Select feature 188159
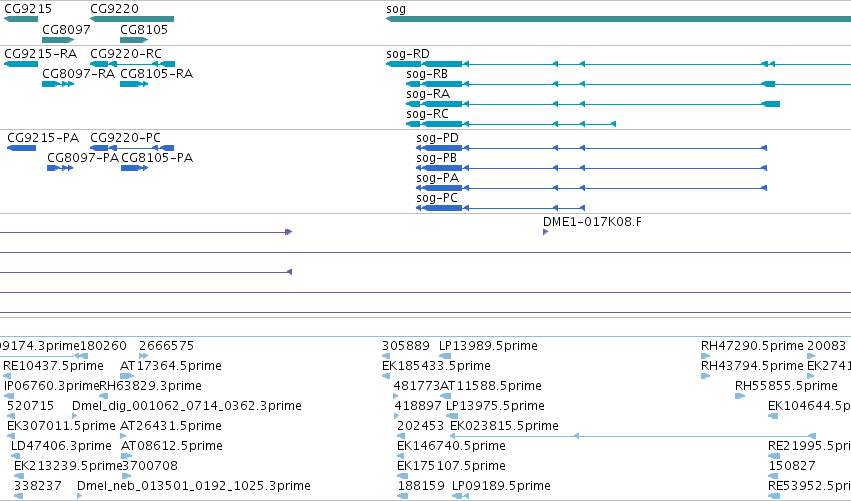The height and width of the screenshot is (501, 851). (x=421, y=486)
